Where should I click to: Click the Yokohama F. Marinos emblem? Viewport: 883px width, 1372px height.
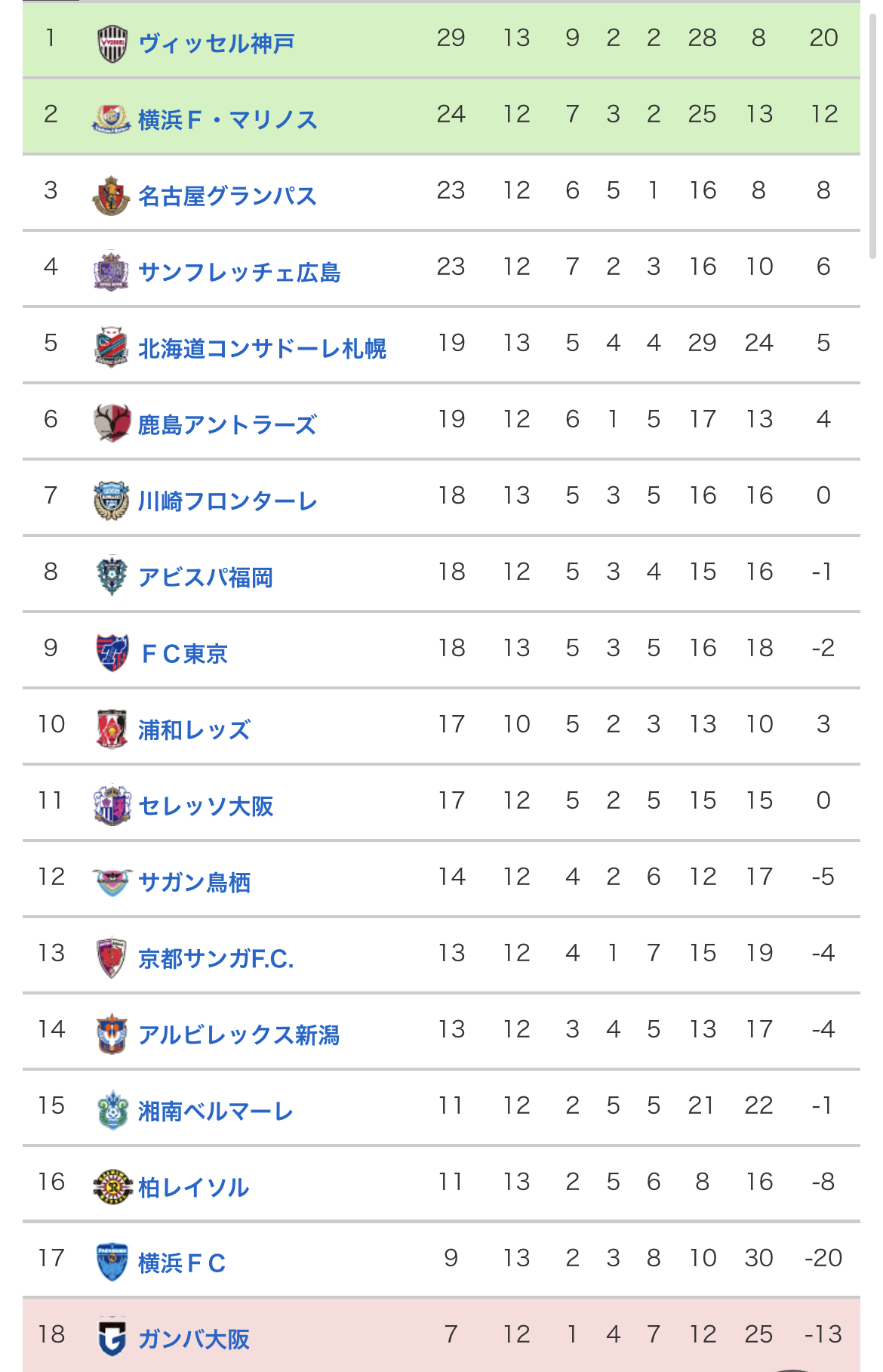pos(112,119)
